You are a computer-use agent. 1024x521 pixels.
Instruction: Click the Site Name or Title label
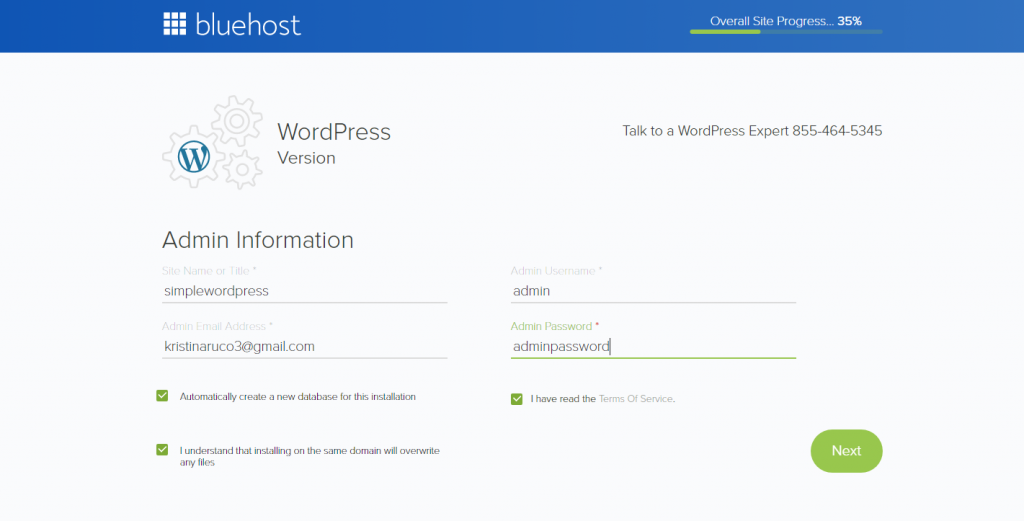(x=209, y=270)
